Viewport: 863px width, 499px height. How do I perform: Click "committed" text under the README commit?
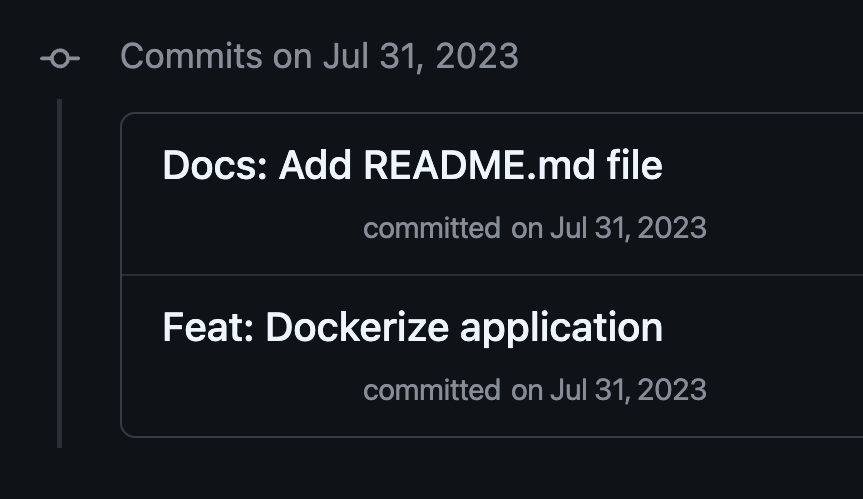[431, 228]
